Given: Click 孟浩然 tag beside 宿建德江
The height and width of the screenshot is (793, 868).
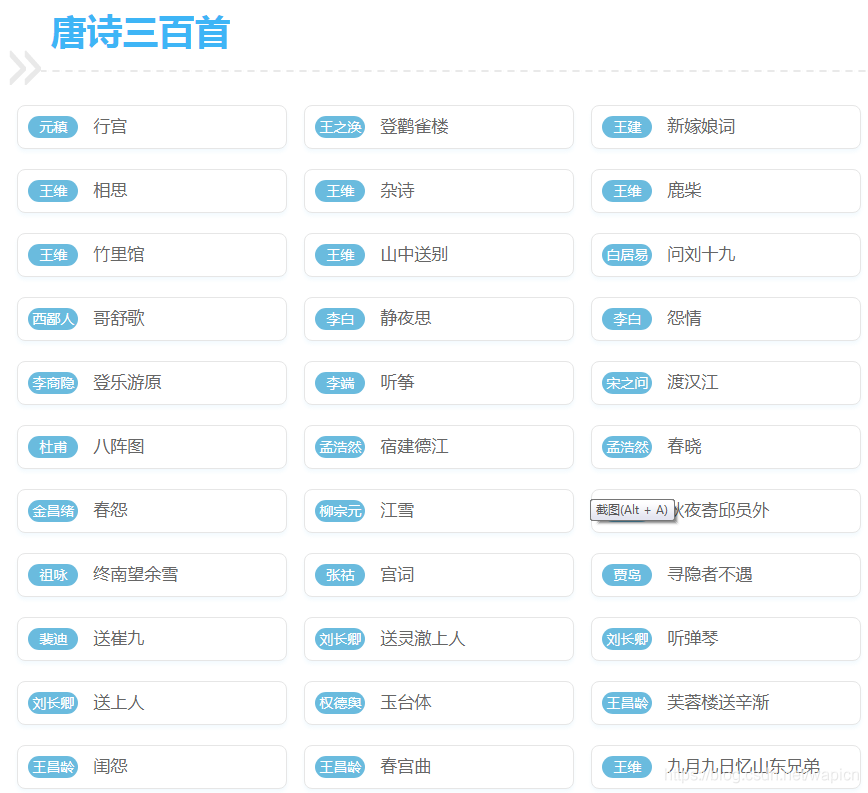Looking at the screenshot, I should [340, 447].
